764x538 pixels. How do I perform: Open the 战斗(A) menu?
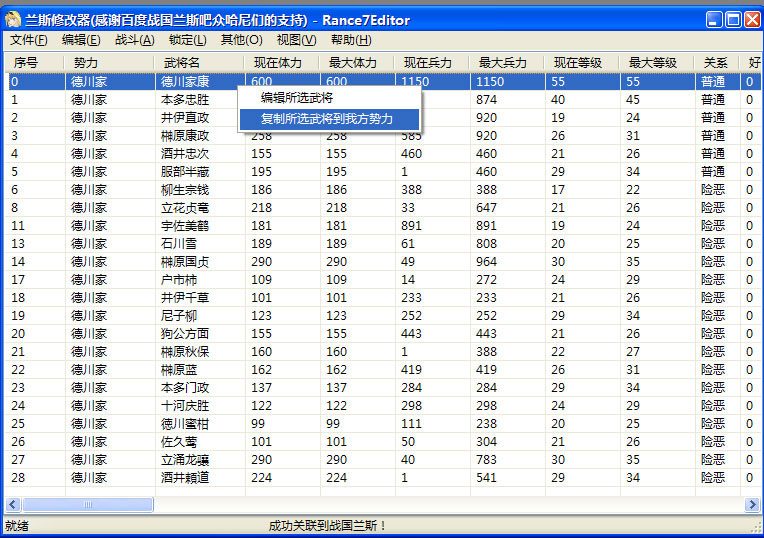(134, 40)
